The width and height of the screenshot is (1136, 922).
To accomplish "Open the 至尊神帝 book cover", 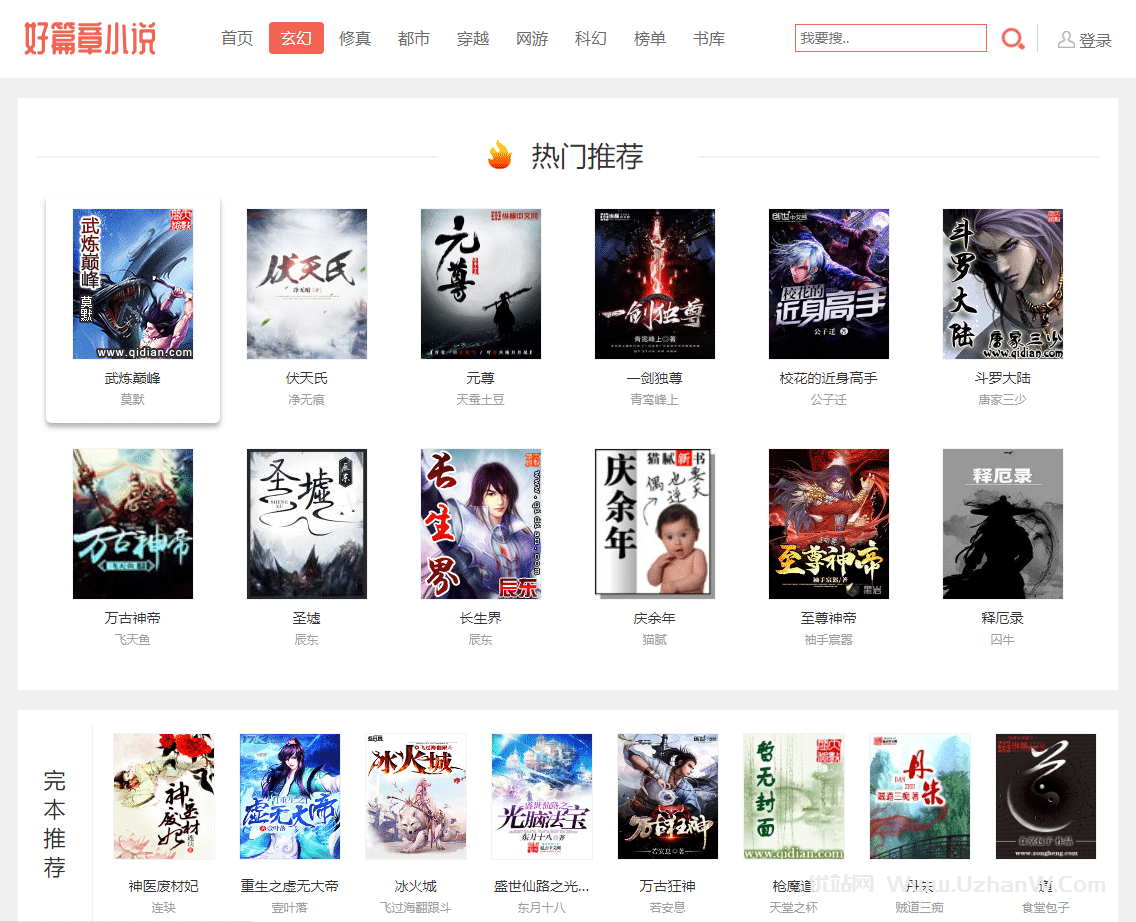I will pyautogui.click(x=828, y=524).
